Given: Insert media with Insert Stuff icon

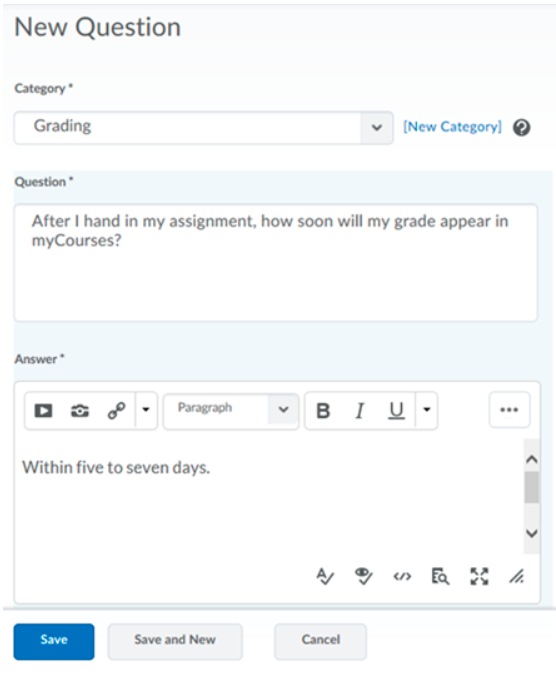Looking at the screenshot, I should pyautogui.click(x=43, y=410).
